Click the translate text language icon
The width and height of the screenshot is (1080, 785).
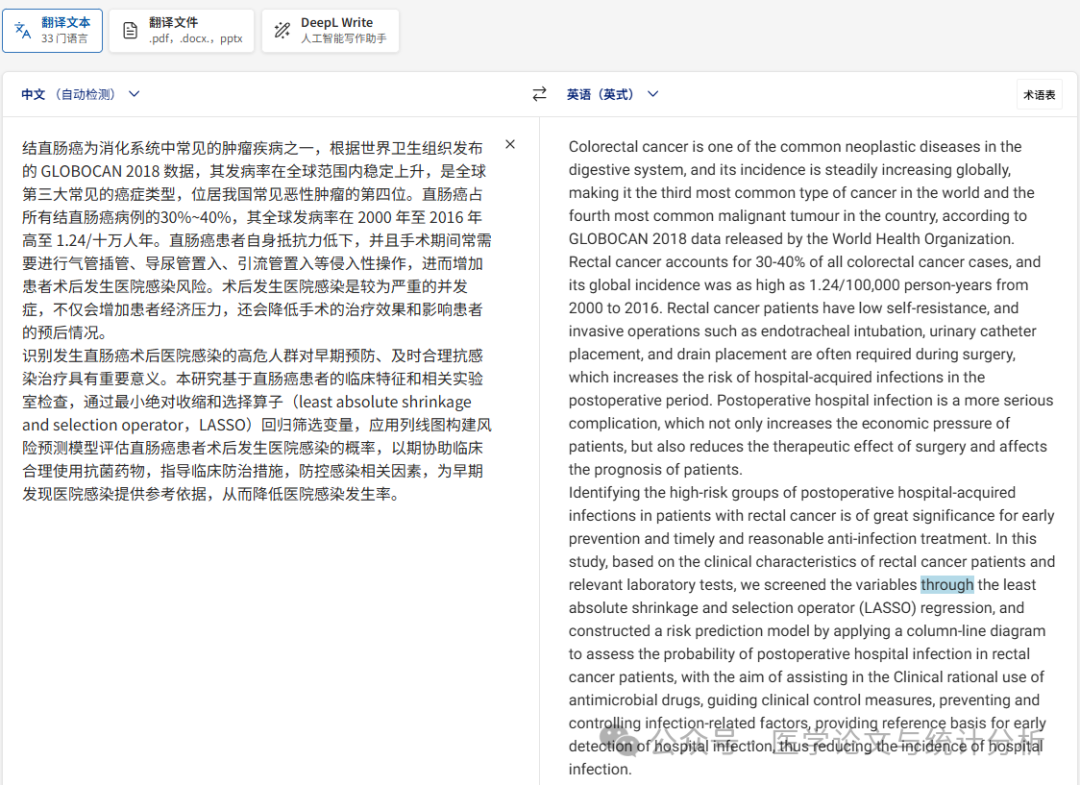click(23, 30)
